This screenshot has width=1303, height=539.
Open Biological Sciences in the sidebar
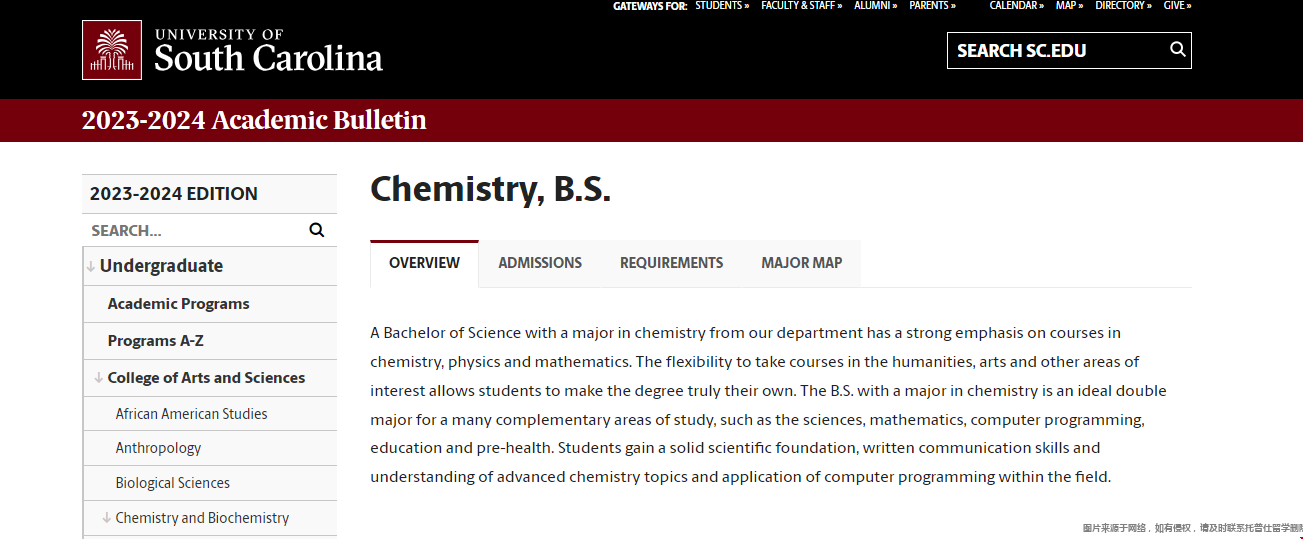(x=172, y=483)
